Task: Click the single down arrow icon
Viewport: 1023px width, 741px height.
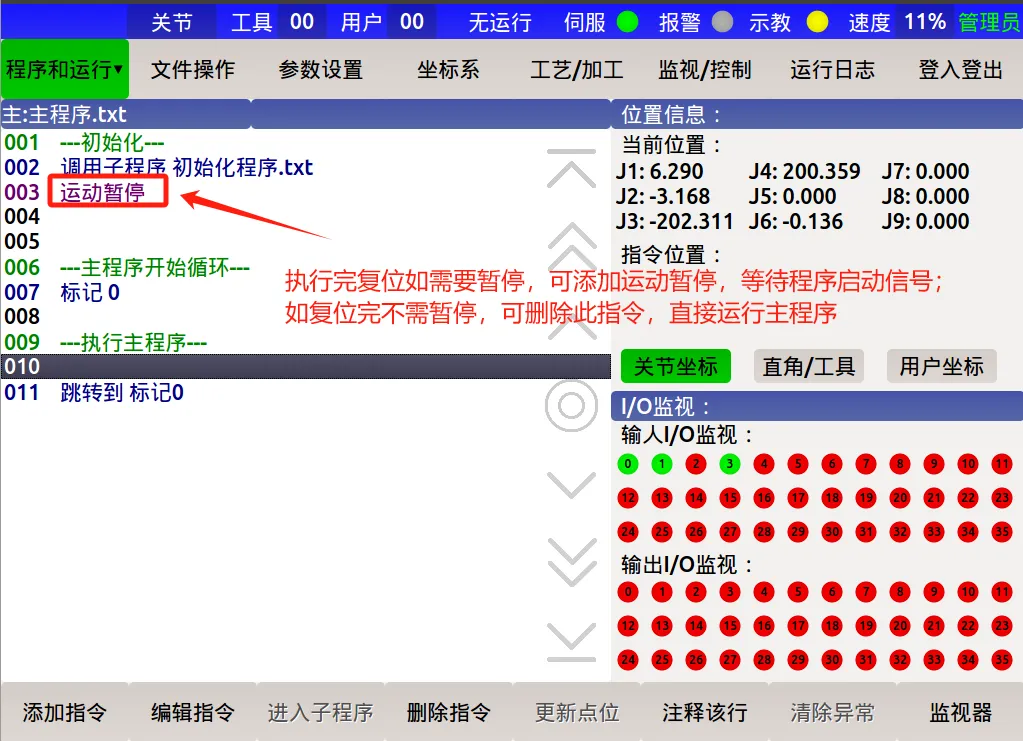Action: click(x=572, y=485)
